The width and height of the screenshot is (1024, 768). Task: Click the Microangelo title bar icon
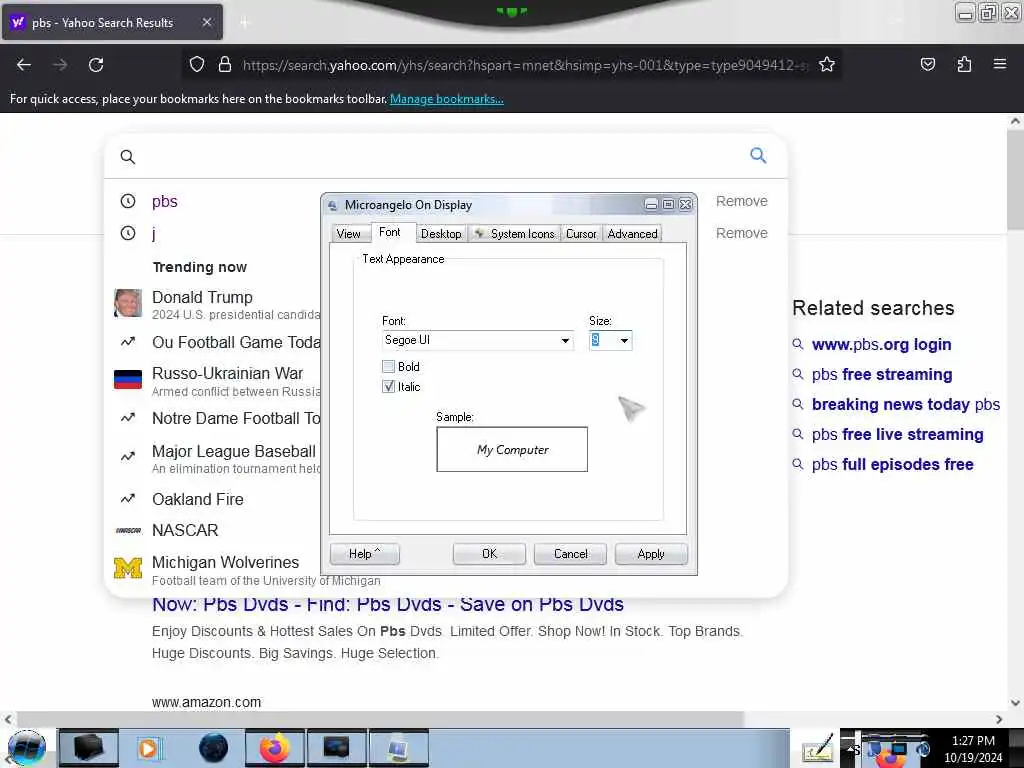pos(332,206)
